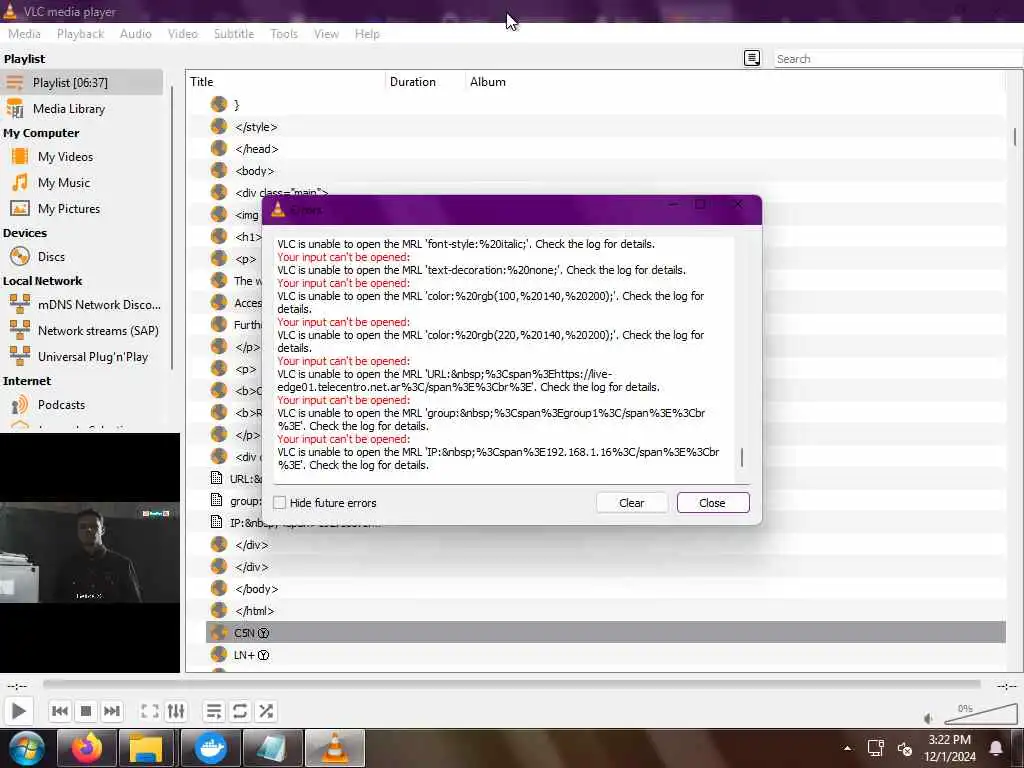Open the notifications bell icon

coord(997,748)
